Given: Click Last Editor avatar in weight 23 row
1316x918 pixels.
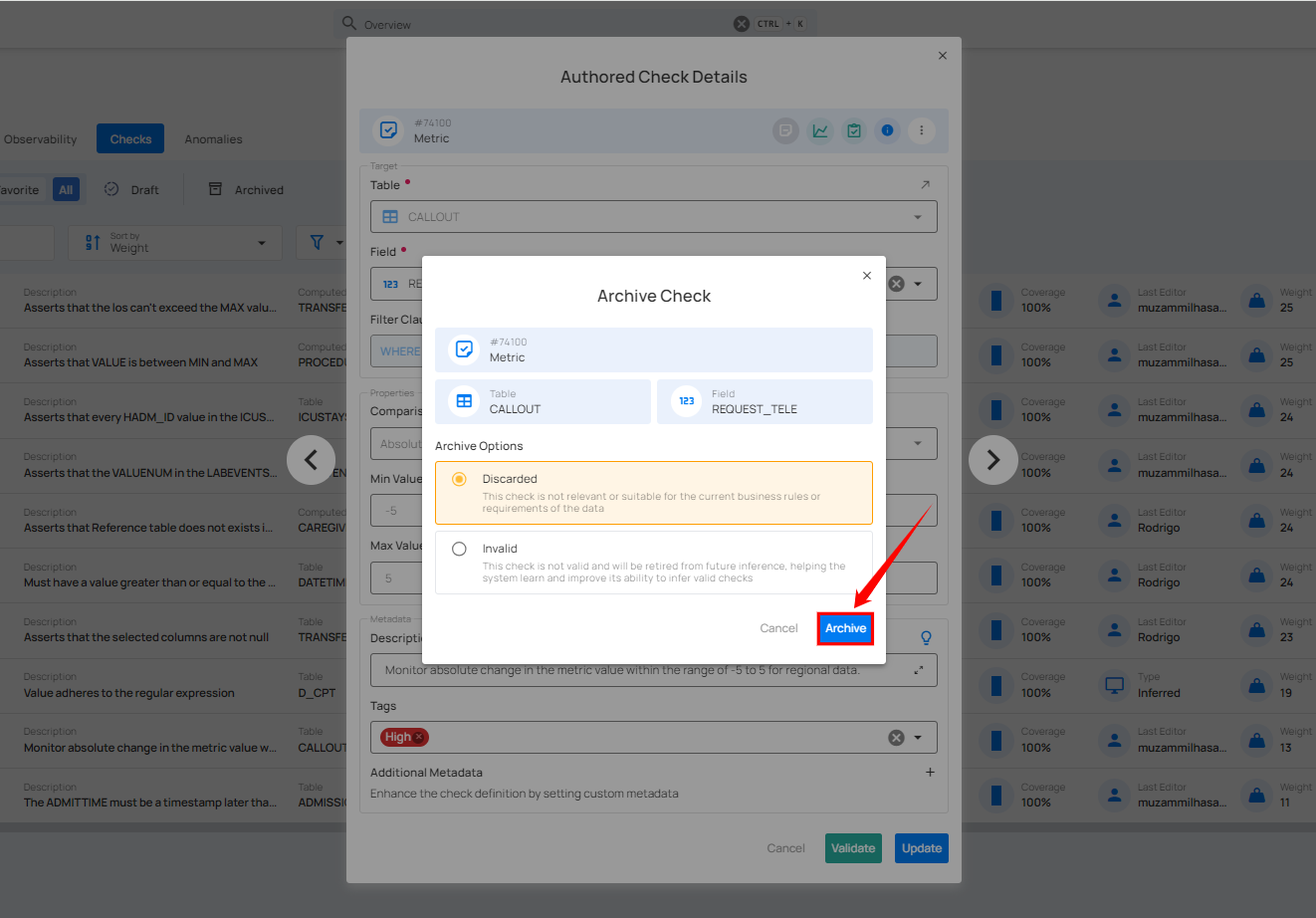Looking at the screenshot, I should [x=1115, y=630].
